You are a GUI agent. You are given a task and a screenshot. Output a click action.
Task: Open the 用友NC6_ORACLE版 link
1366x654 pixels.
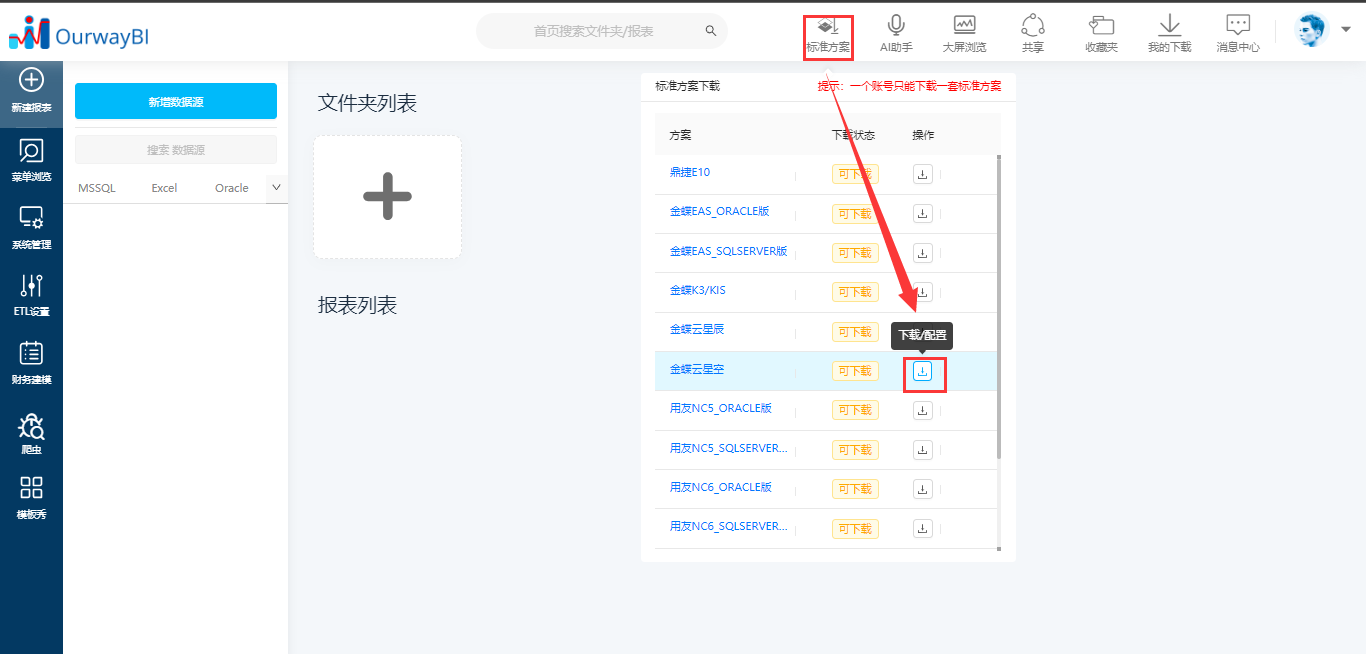pos(720,487)
